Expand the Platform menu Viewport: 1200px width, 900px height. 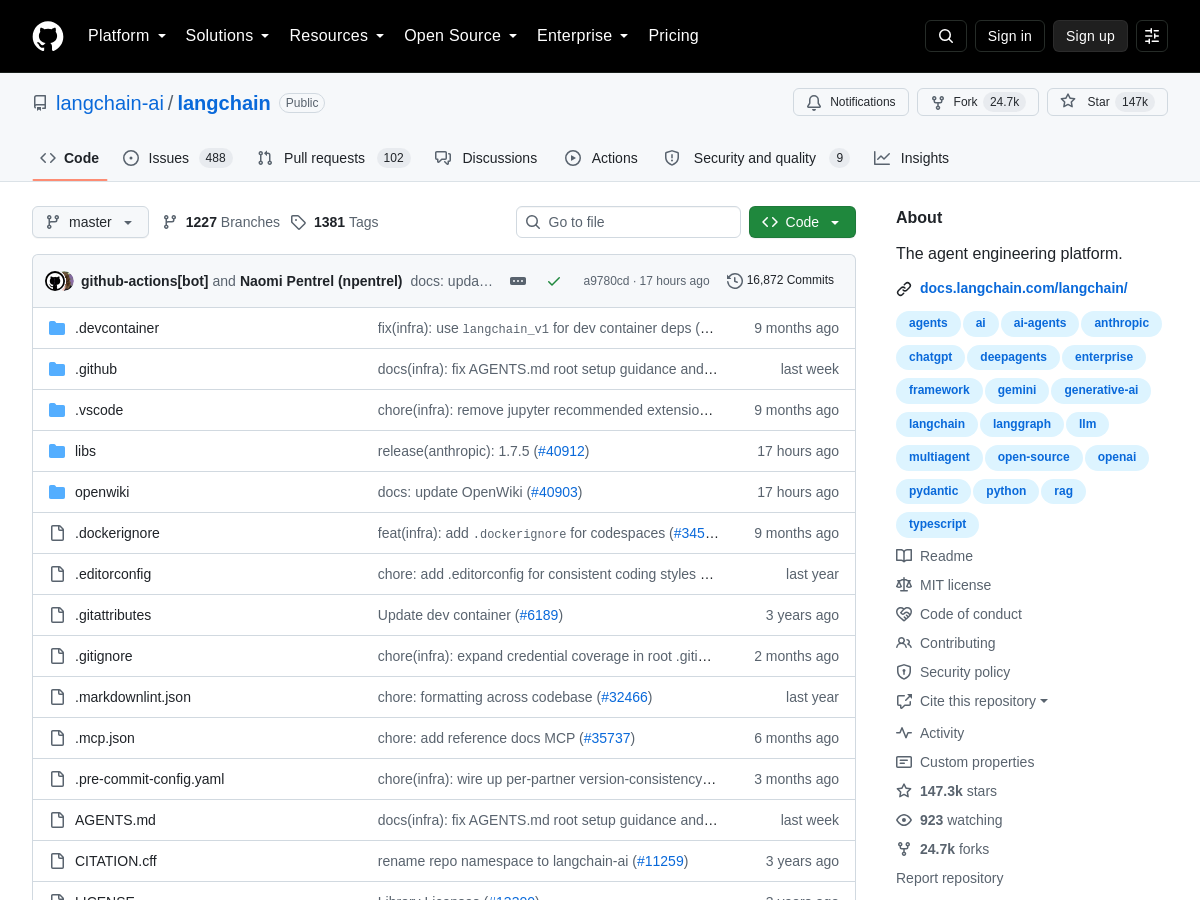pos(127,36)
